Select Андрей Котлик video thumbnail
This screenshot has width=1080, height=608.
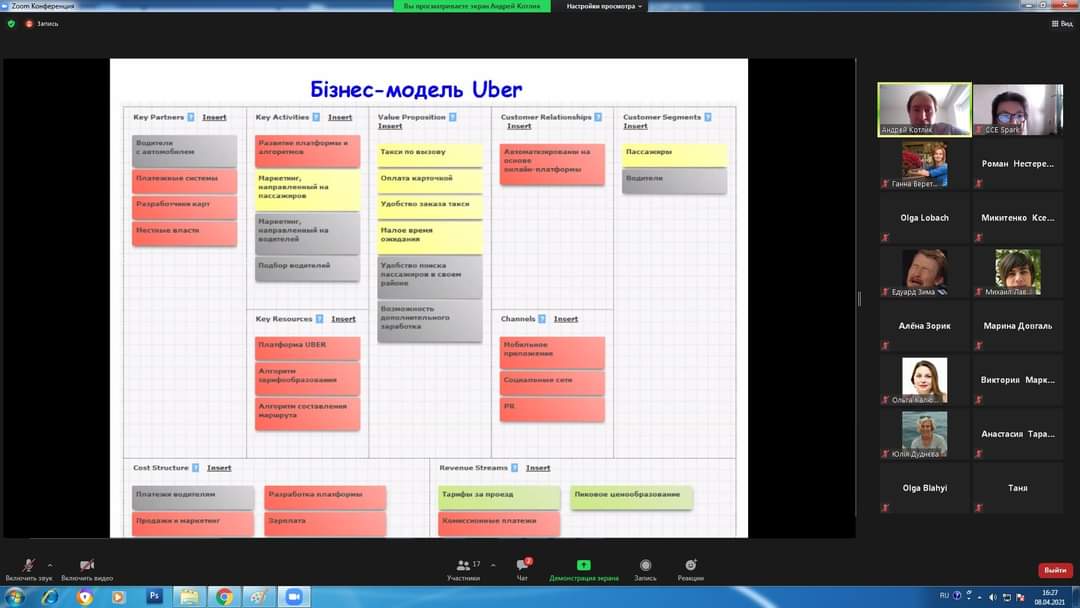click(924, 109)
